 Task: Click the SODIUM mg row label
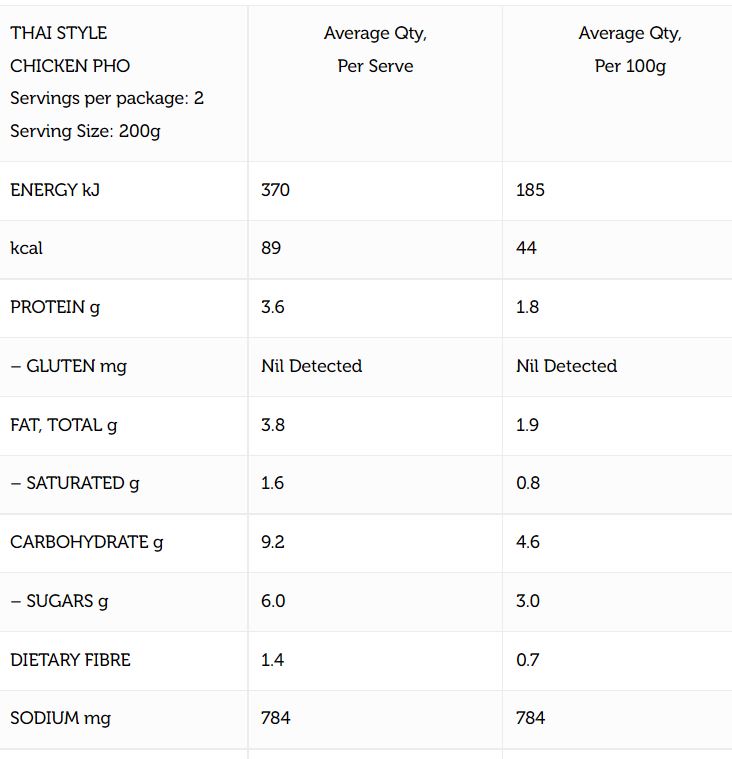click(60, 718)
